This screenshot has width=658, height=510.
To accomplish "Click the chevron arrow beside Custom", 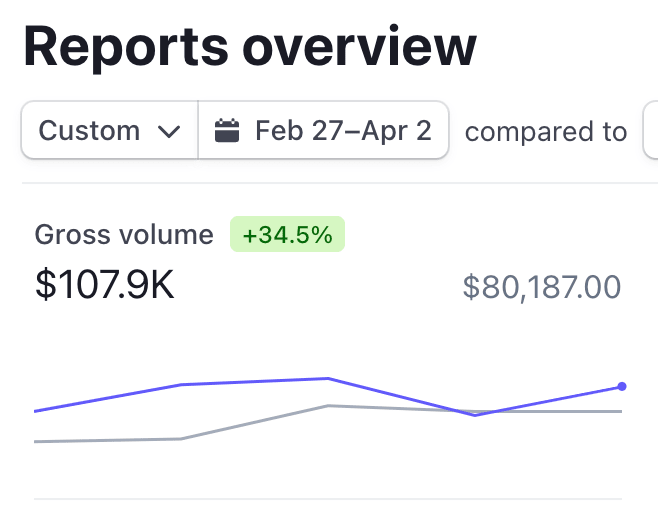I will [x=169, y=132].
